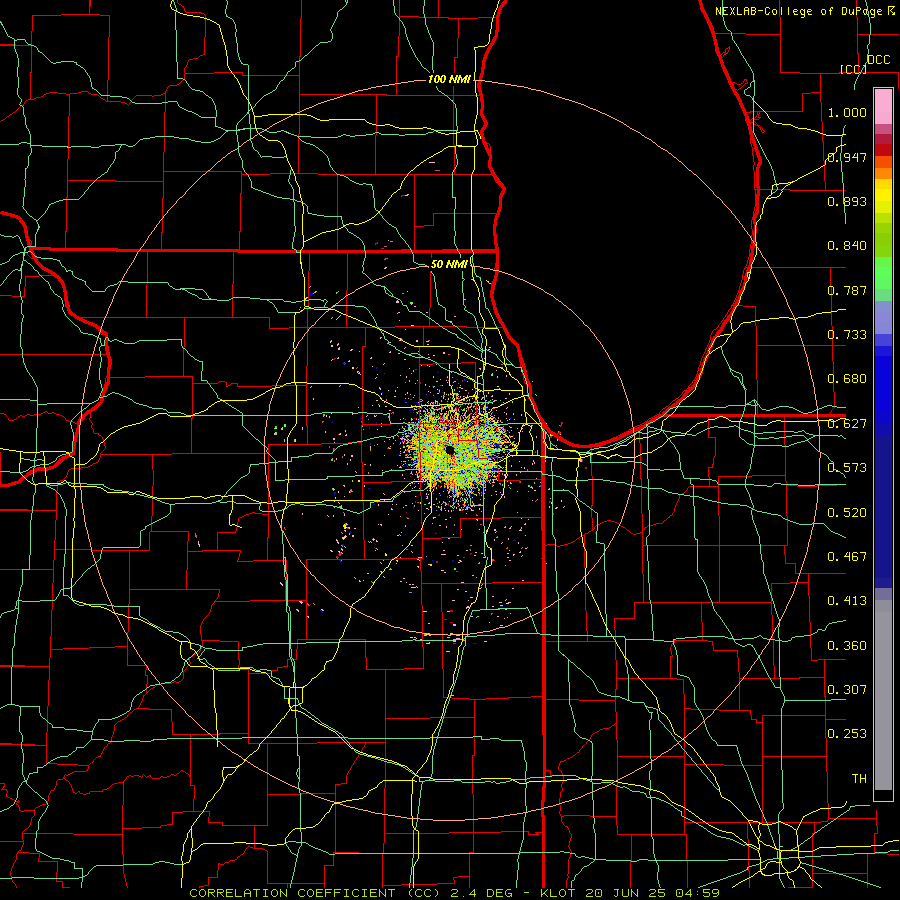Click the black radar site dot inside the echoes
Screen dimensions: 900x900
click(449, 450)
